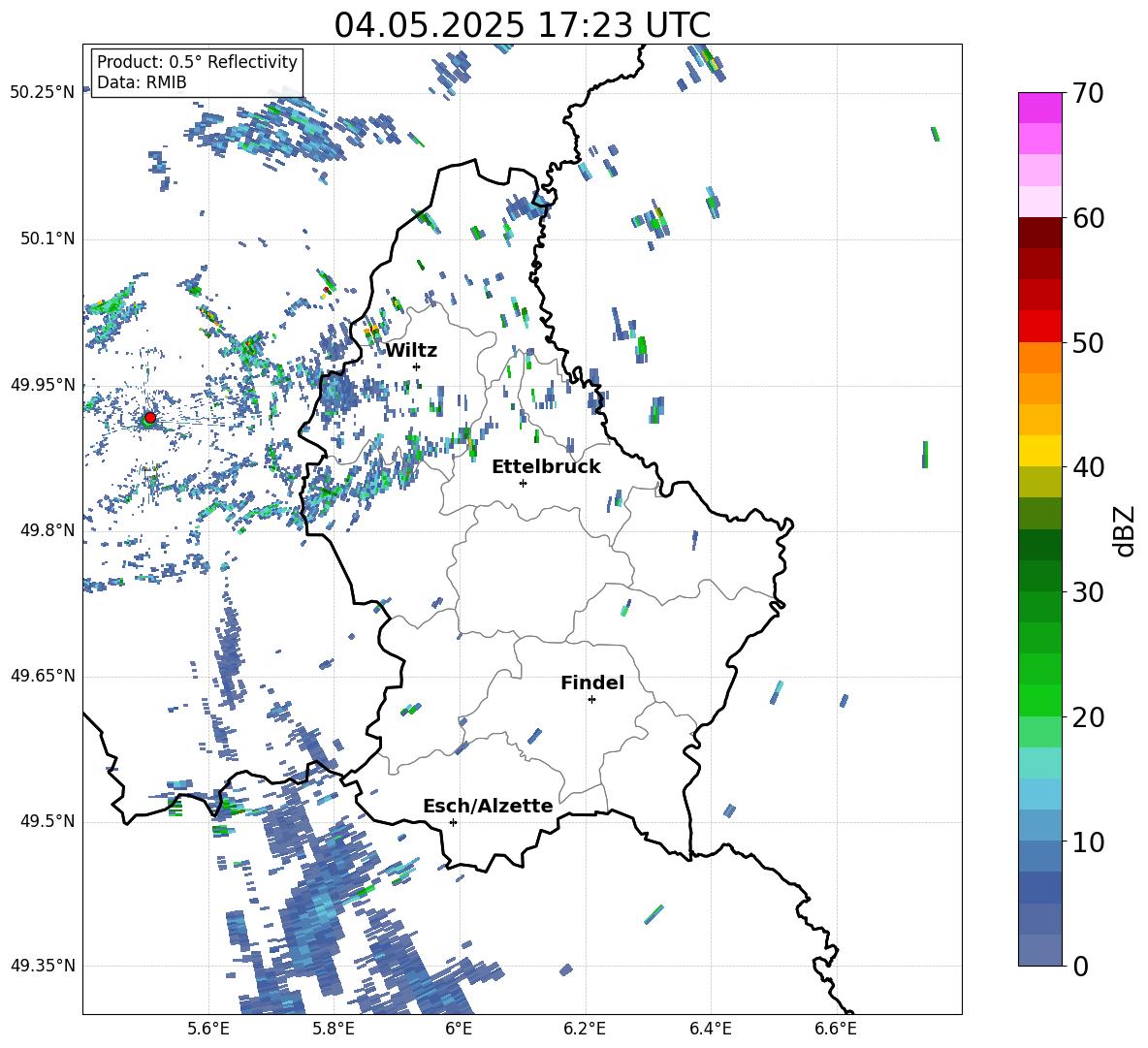Viewport: 1148px width, 1048px height.
Task: Click the Product: 0.5° Reflectivity text
Action: [197, 62]
